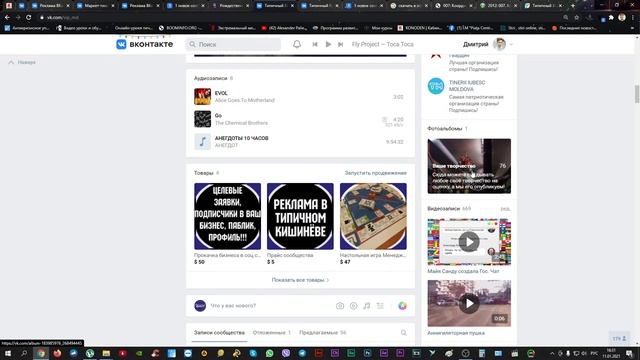Click the Поиск search field

click(x=233, y=44)
